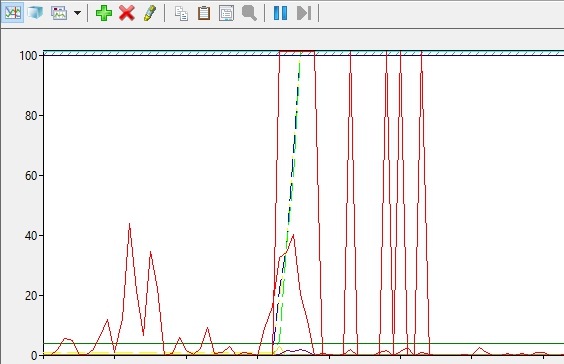
Task: Toggle the Highlight marker tool
Action: click(x=150, y=13)
